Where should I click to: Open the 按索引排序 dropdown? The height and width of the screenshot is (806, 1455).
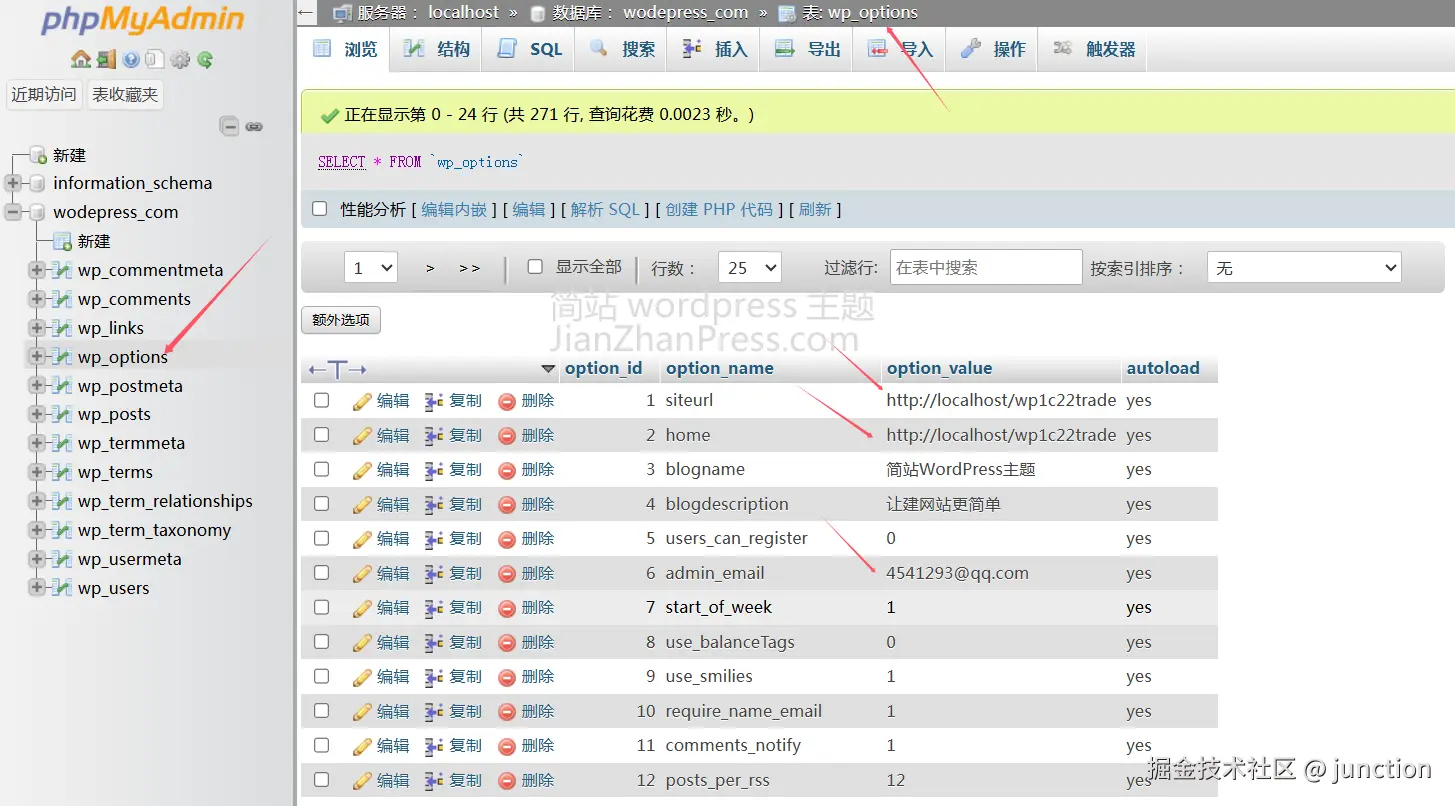click(1304, 268)
